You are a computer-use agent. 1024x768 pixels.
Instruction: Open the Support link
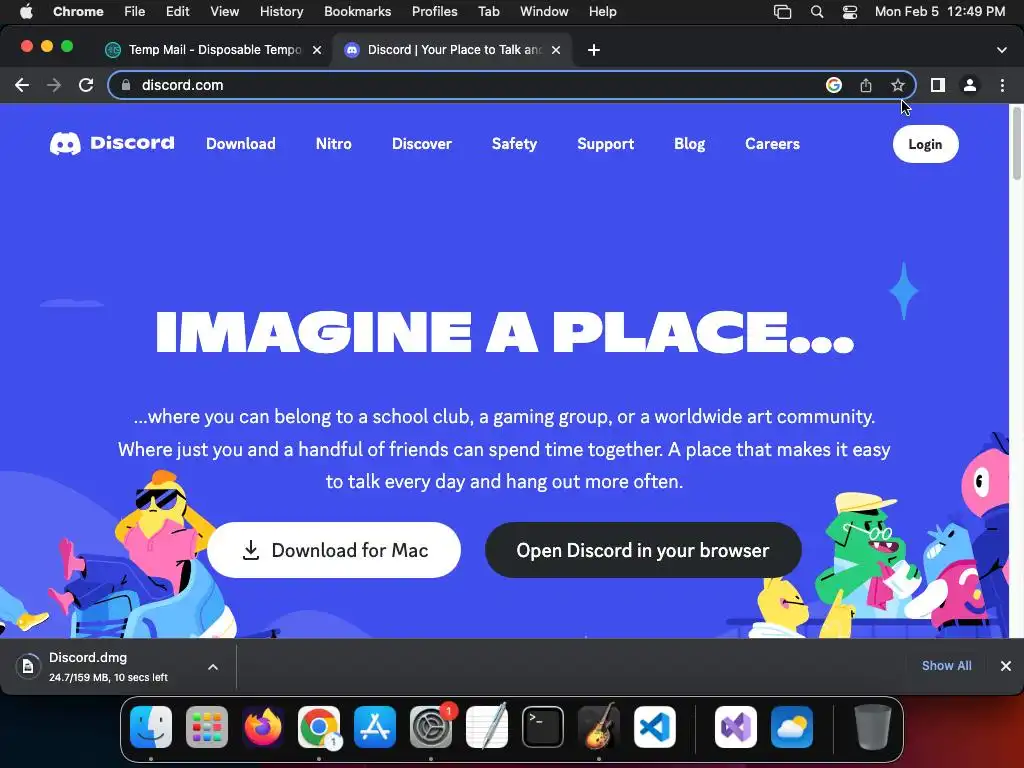click(605, 144)
